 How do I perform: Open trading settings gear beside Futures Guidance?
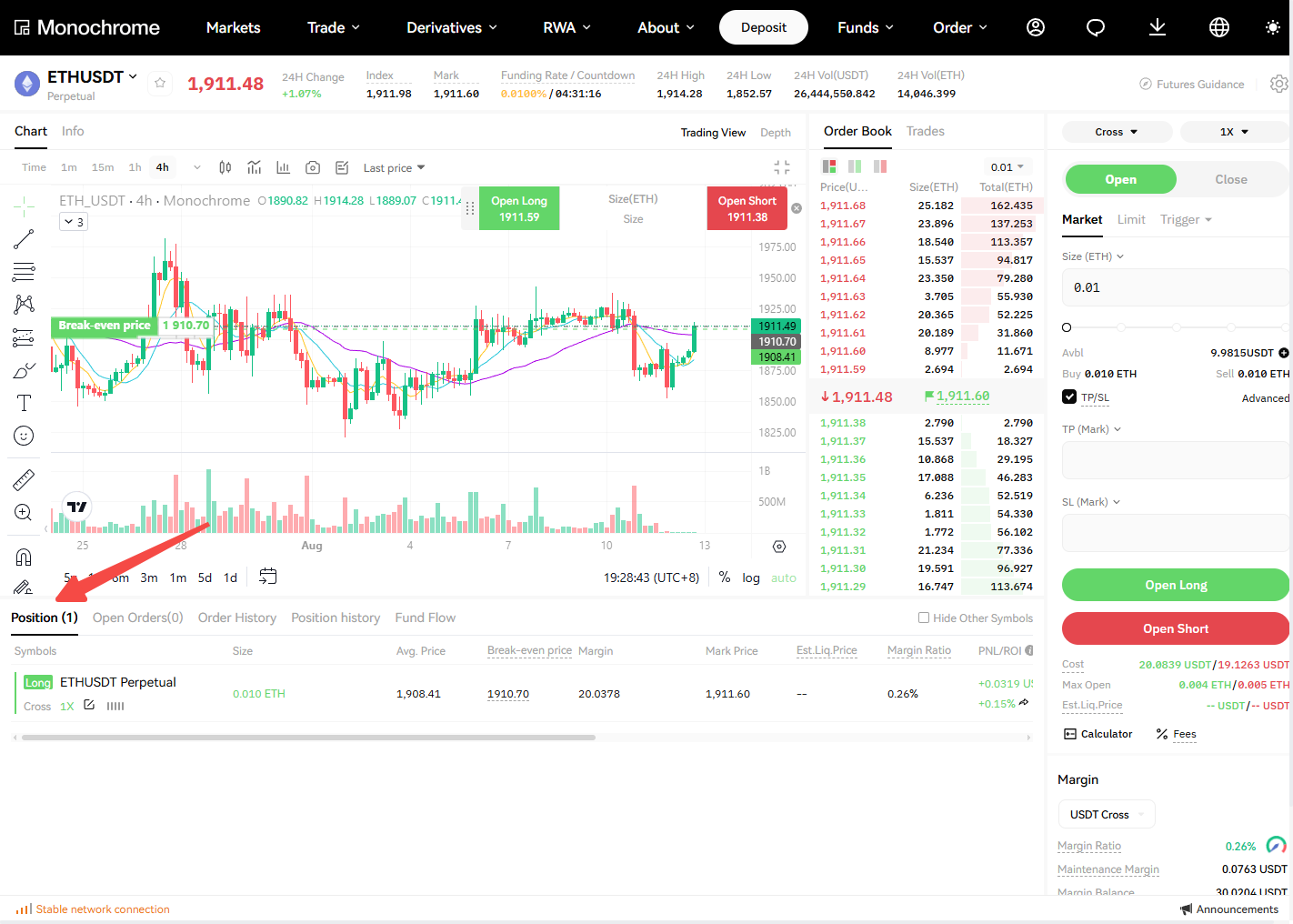[1279, 84]
